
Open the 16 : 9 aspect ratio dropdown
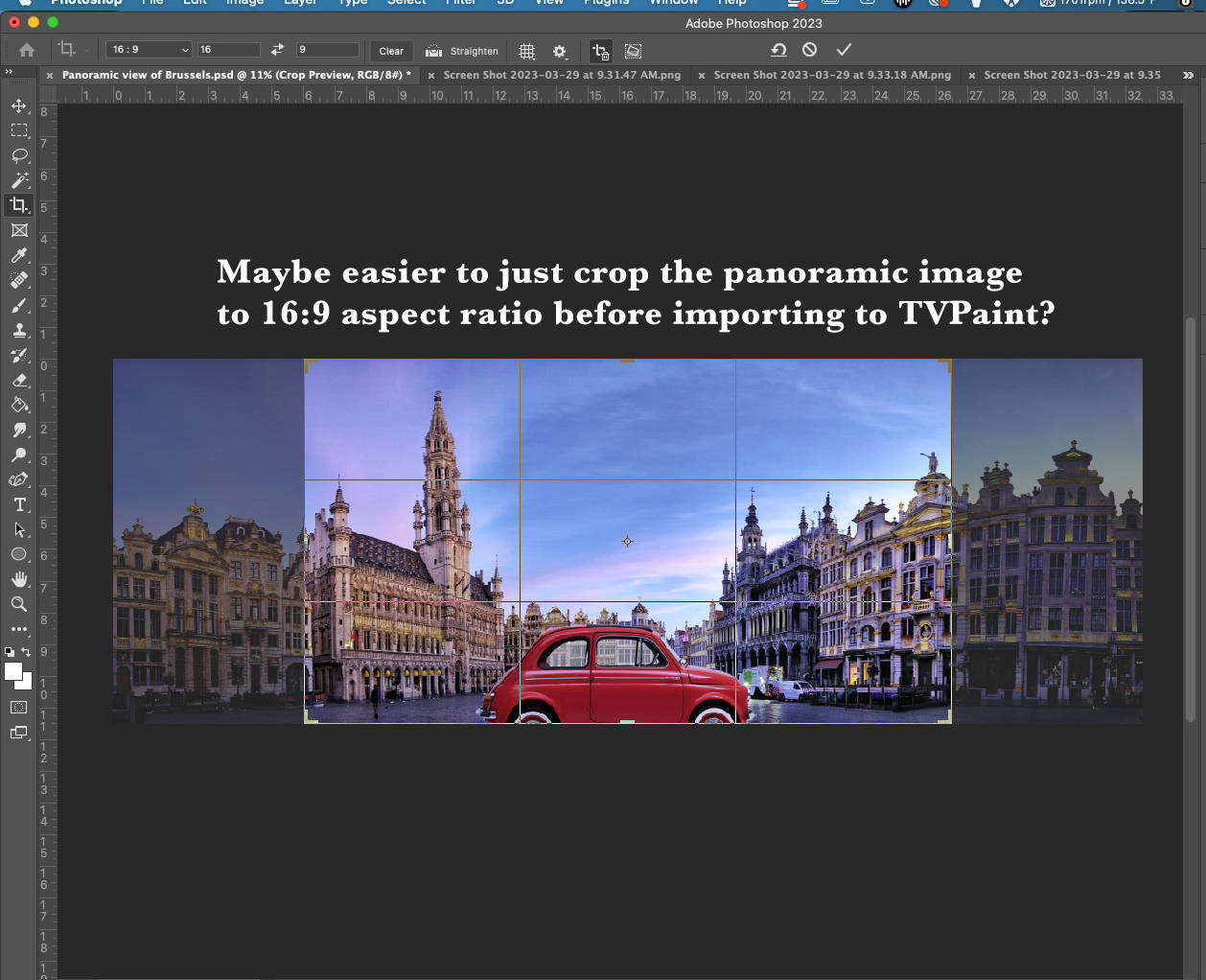150,50
